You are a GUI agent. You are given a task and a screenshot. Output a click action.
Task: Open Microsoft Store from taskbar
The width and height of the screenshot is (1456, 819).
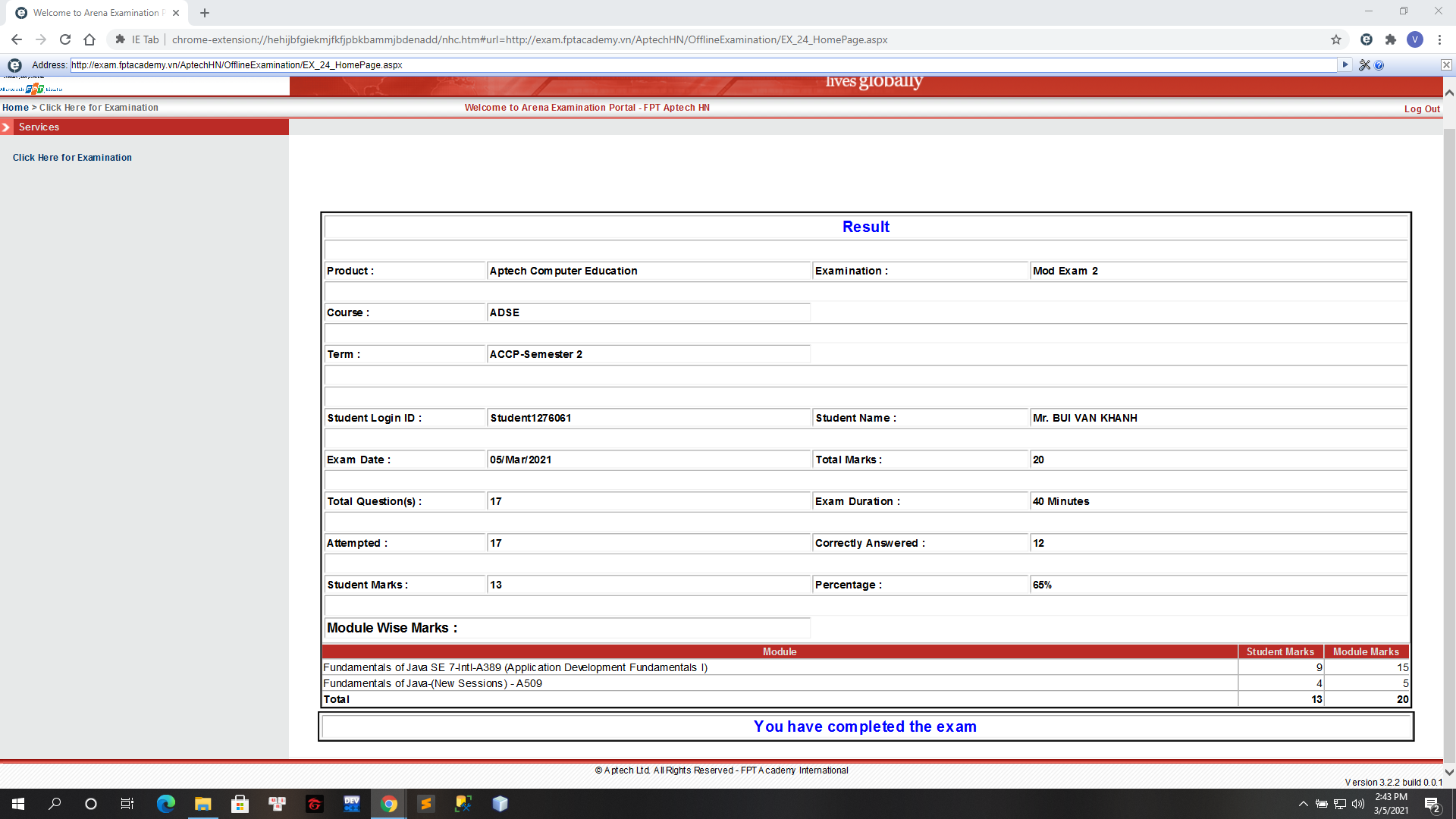pyautogui.click(x=240, y=804)
